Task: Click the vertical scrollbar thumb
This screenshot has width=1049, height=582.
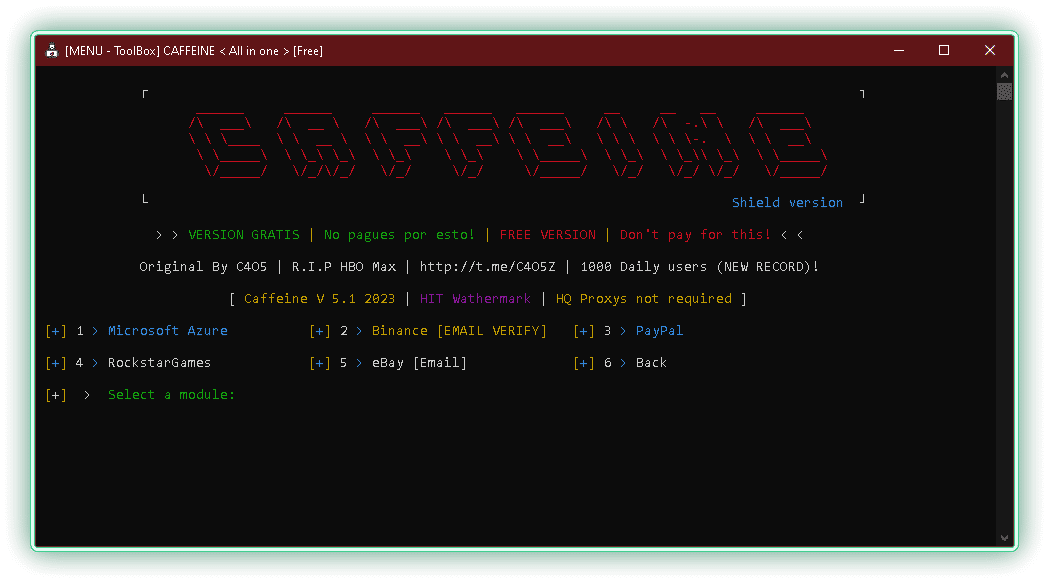Action: 1004,92
